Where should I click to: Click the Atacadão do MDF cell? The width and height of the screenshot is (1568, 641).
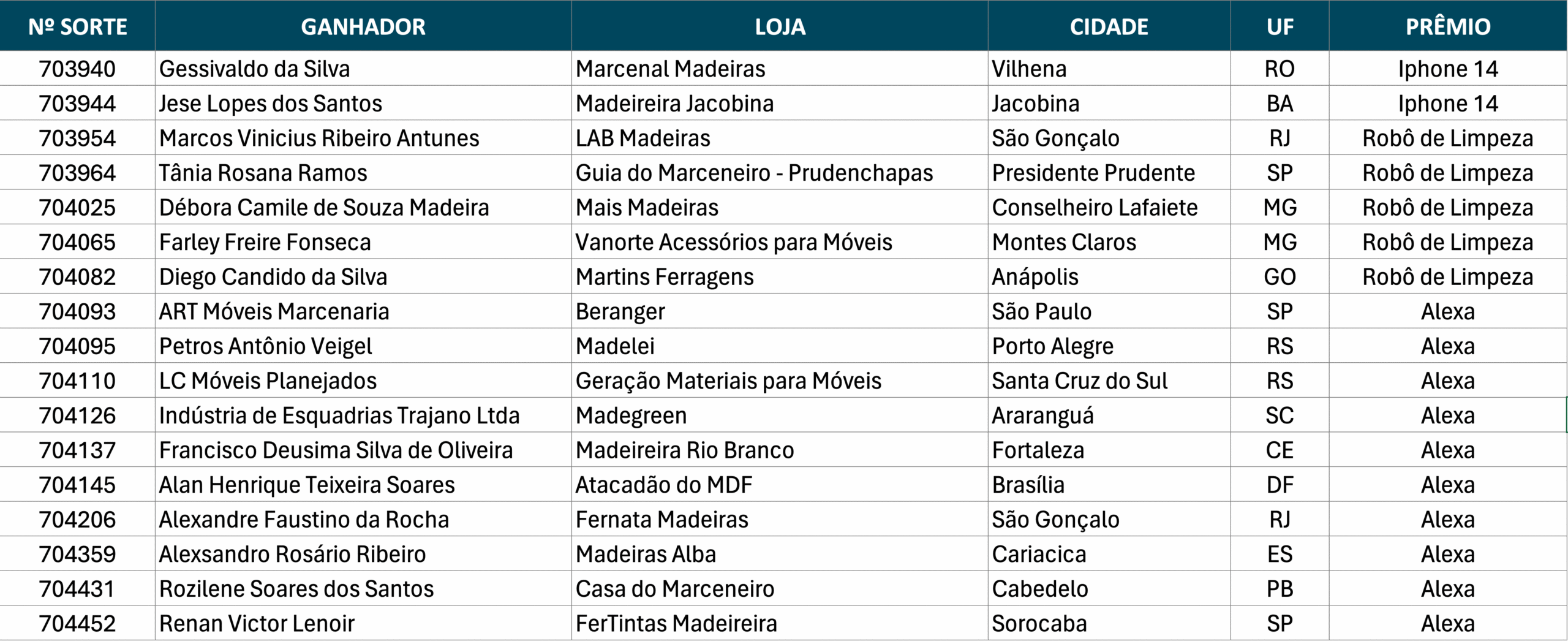pos(664,485)
